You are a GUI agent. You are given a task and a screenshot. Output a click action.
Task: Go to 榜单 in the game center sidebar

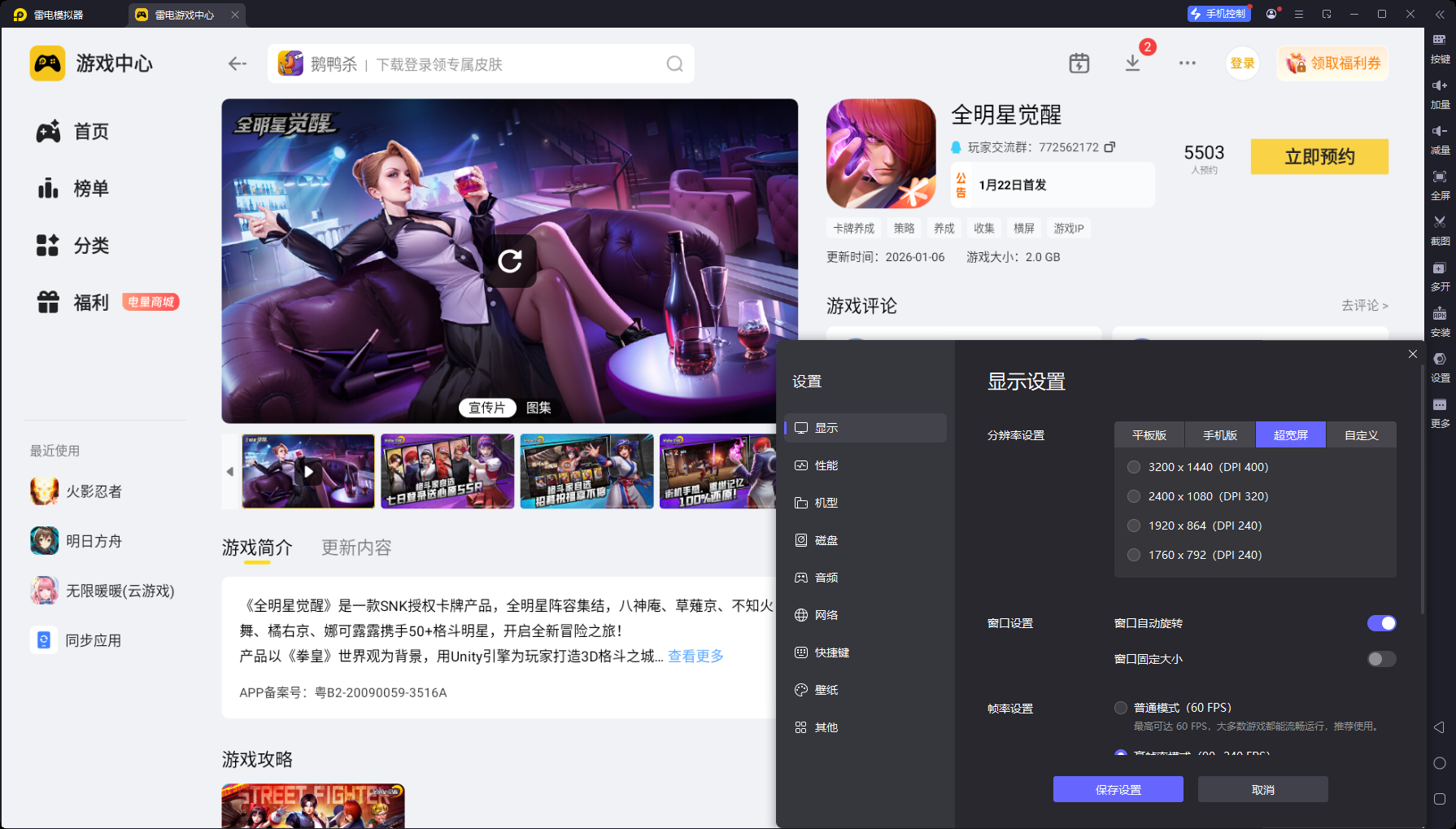(72, 189)
